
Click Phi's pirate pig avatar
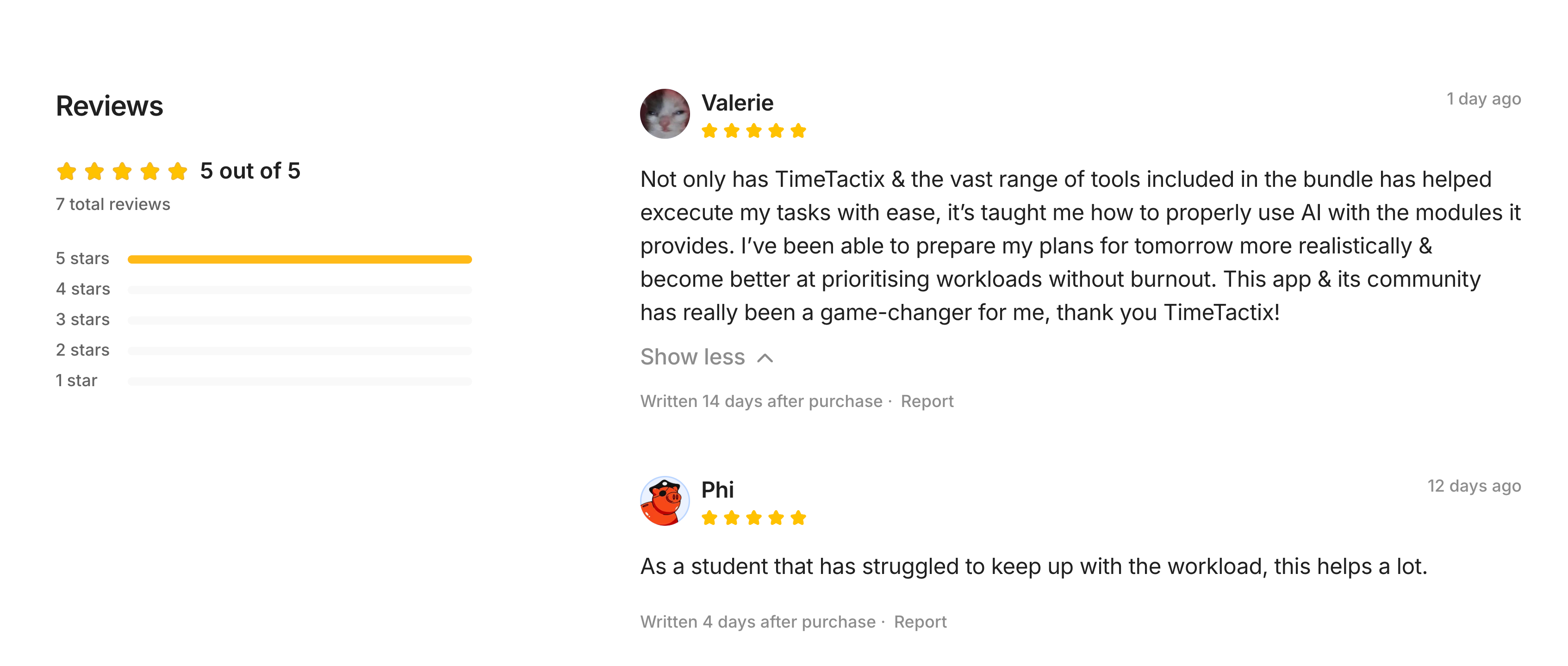(665, 500)
